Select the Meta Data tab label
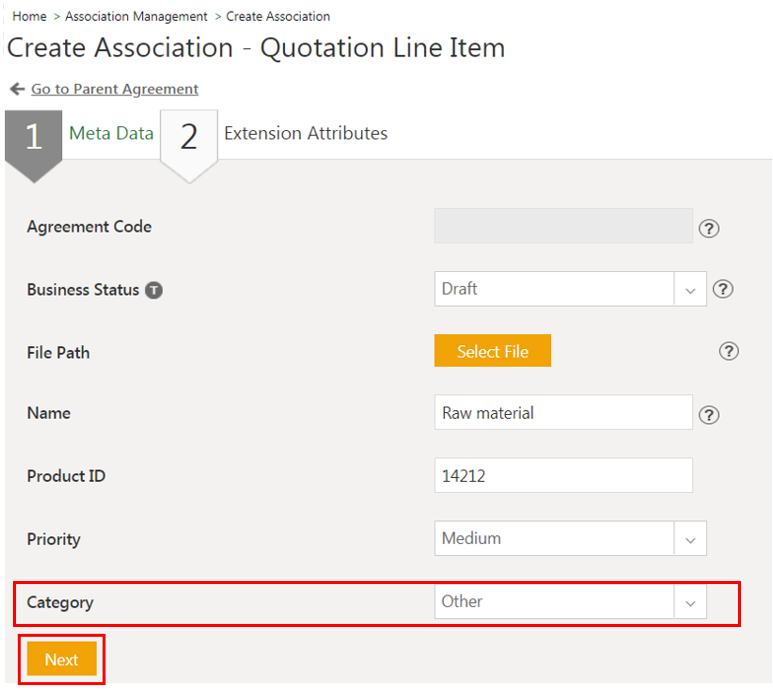The image size is (773, 691). coord(111,133)
